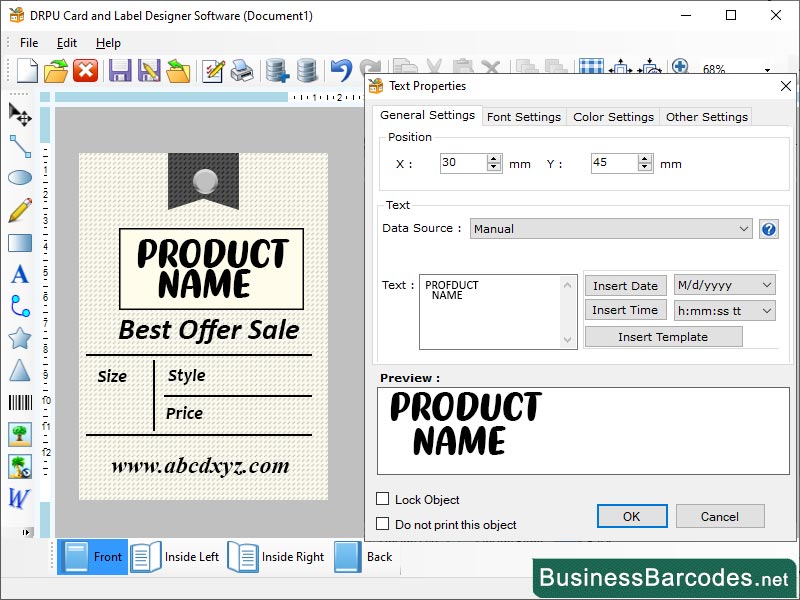Switch to the Font Settings tab
The width and height of the screenshot is (800, 600).
tap(524, 116)
